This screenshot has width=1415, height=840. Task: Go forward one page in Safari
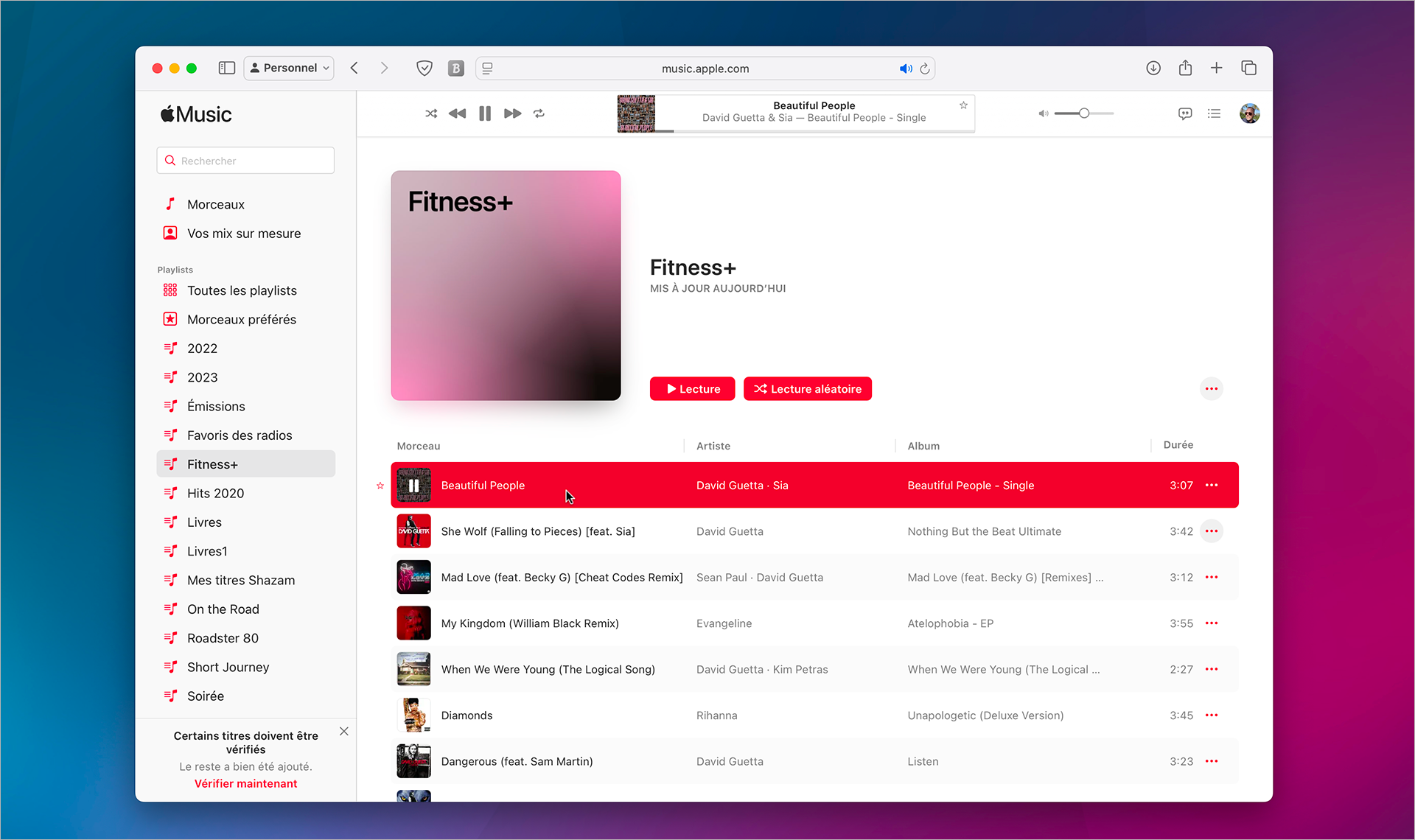pos(384,68)
